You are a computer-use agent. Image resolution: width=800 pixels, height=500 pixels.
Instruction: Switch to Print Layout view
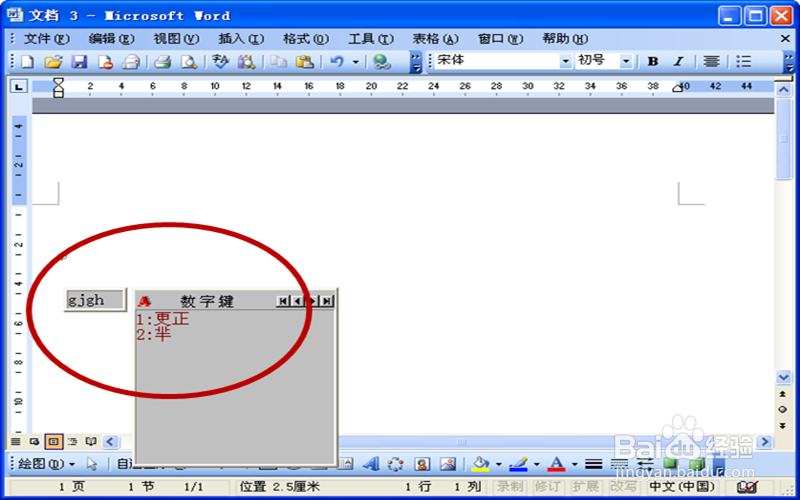click(x=54, y=441)
